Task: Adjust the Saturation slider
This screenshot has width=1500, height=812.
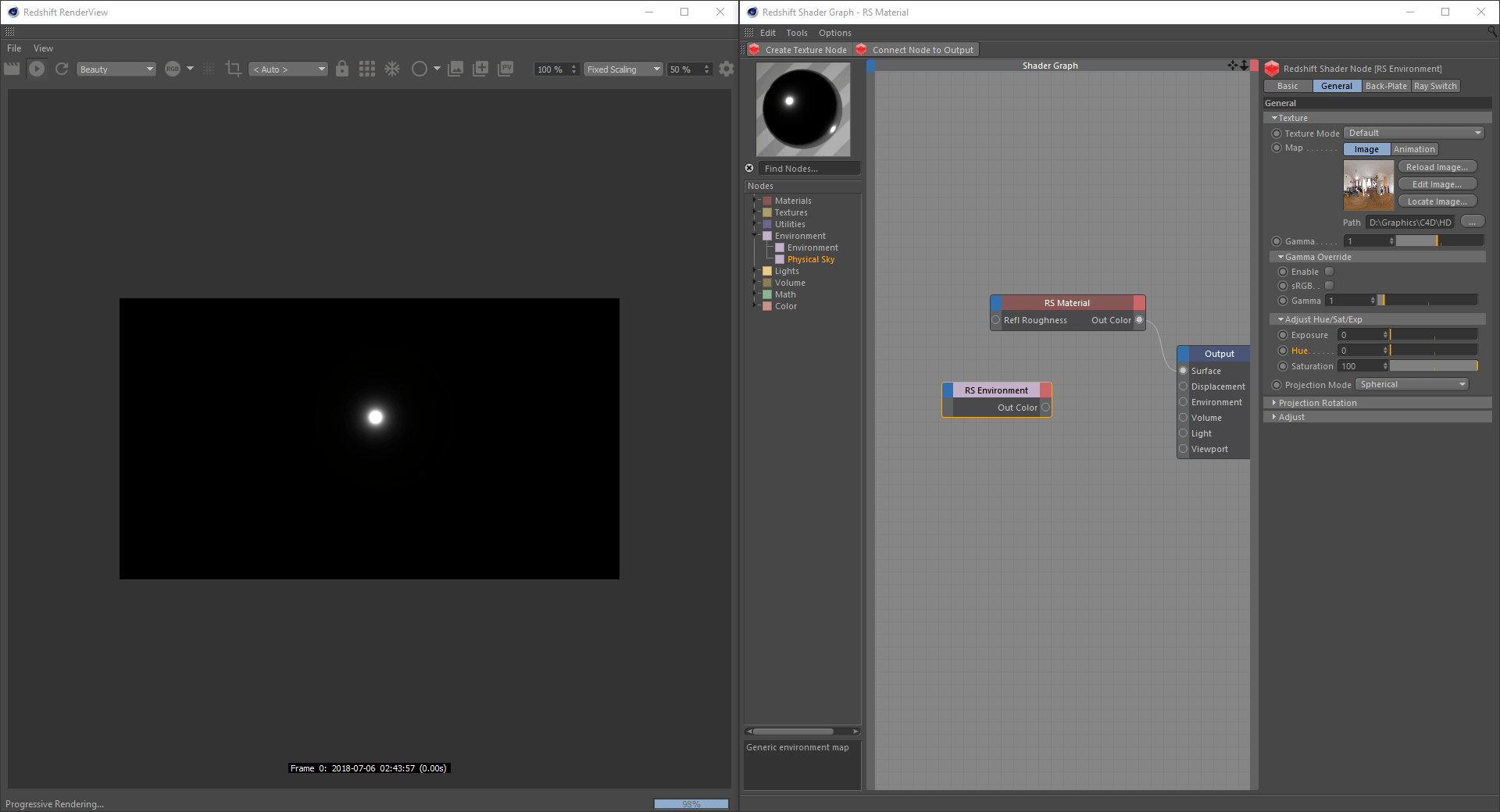Action: pos(1434,366)
